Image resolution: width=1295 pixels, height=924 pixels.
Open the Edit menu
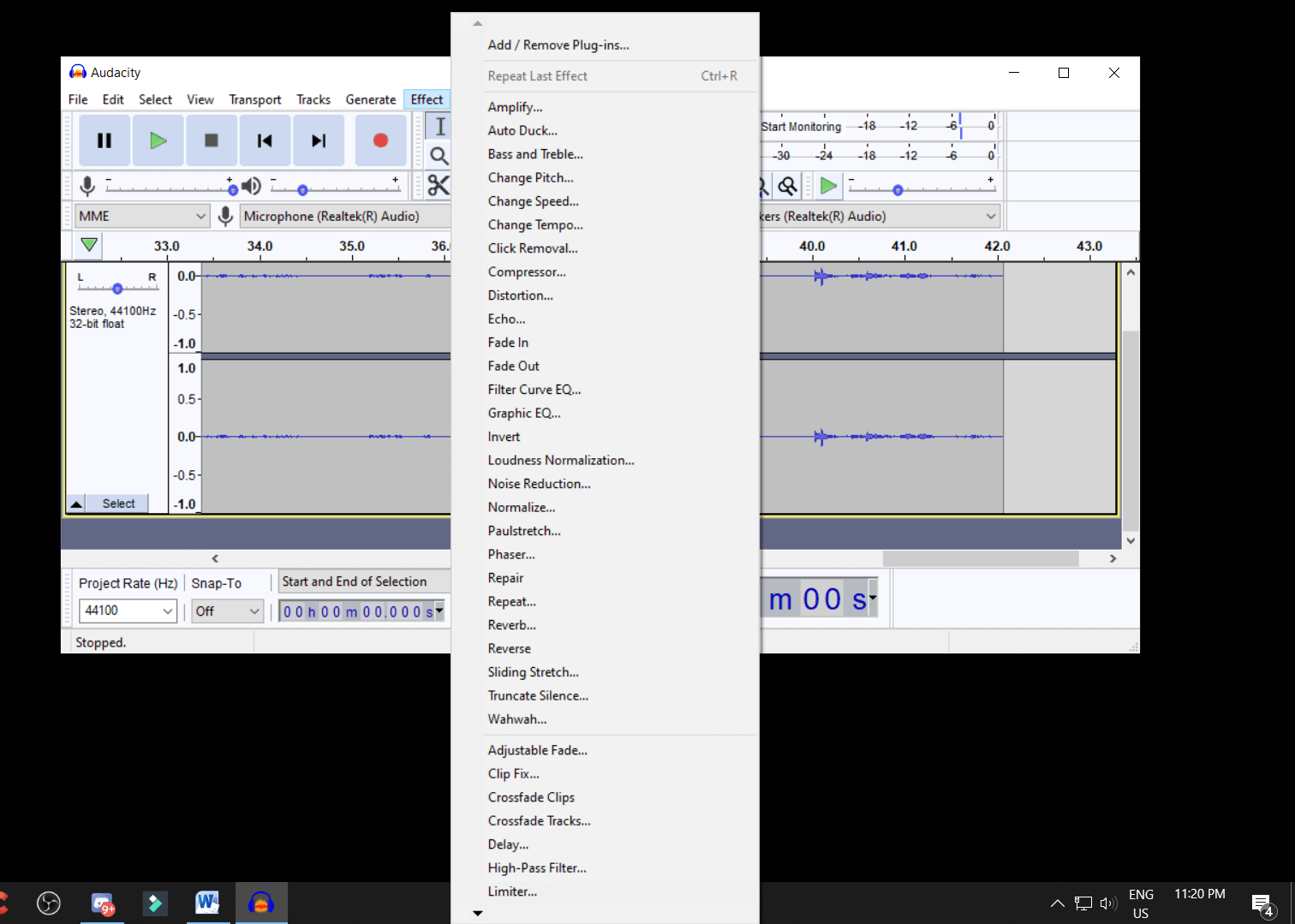point(113,99)
